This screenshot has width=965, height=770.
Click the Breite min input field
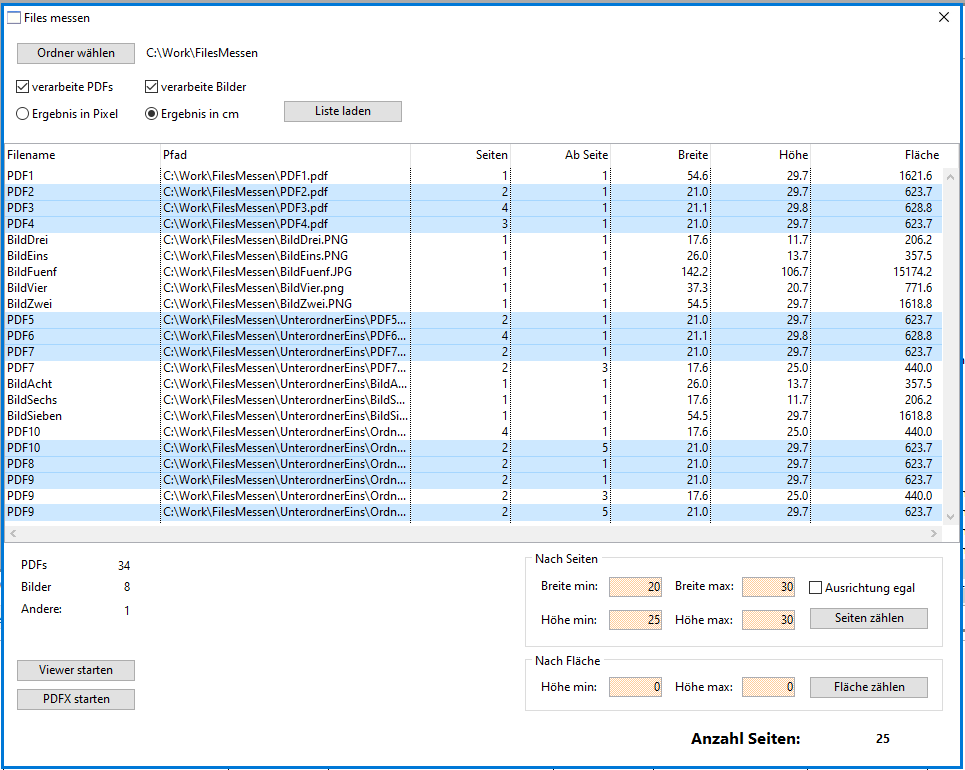coord(635,587)
